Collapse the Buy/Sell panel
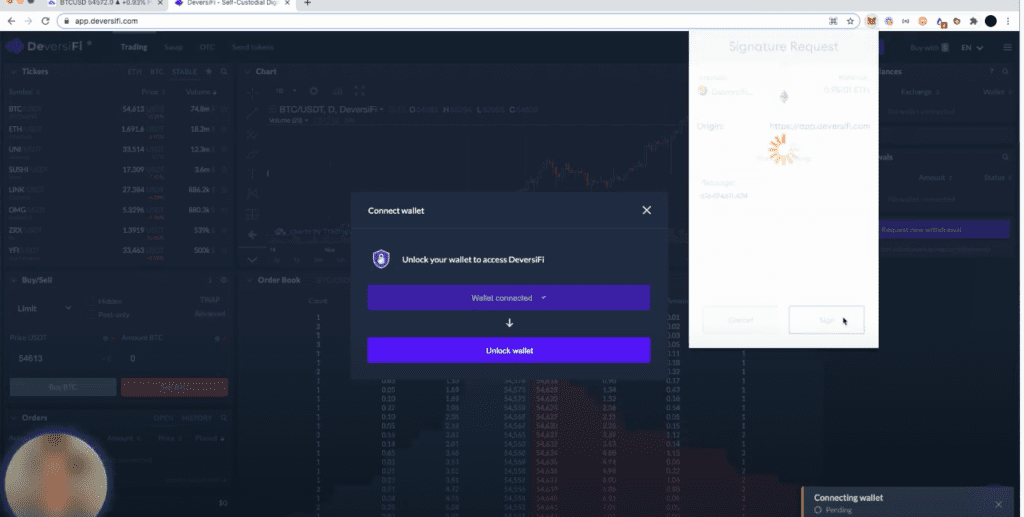Image resolution: width=1024 pixels, height=517 pixels. (13, 280)
